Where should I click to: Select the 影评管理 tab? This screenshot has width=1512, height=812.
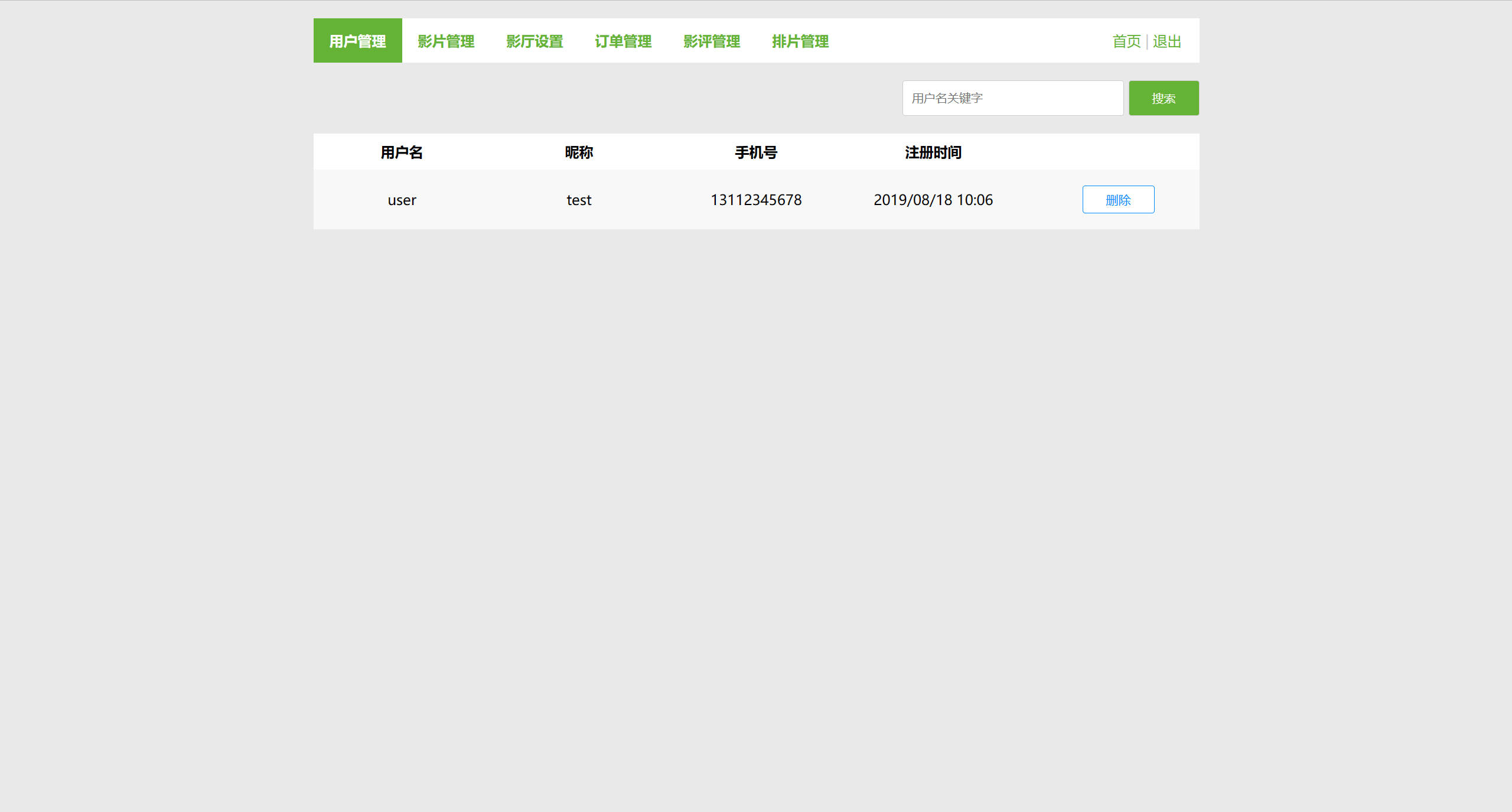click(x=712, y=41)
